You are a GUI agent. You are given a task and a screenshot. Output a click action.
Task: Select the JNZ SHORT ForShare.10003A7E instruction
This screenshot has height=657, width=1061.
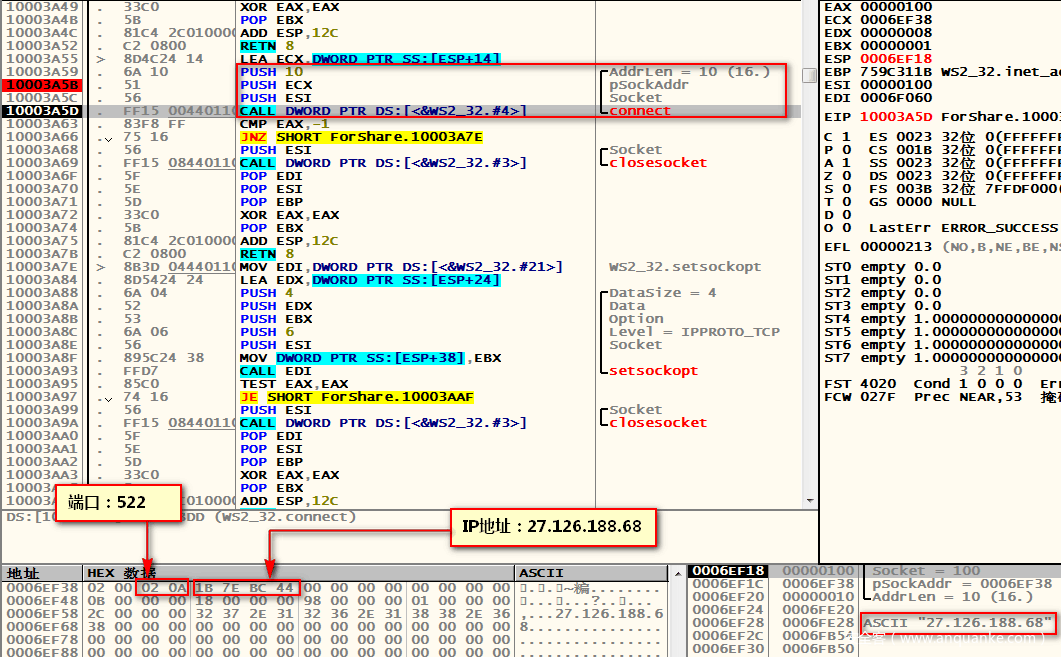tap(361, 137)
